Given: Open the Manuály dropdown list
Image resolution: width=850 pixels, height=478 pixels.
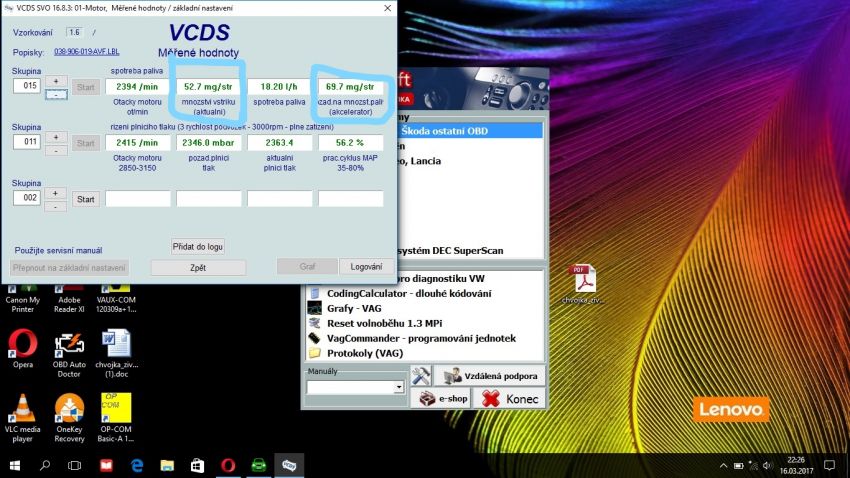Looking at the screenshot, I should (x=399, y=387).
